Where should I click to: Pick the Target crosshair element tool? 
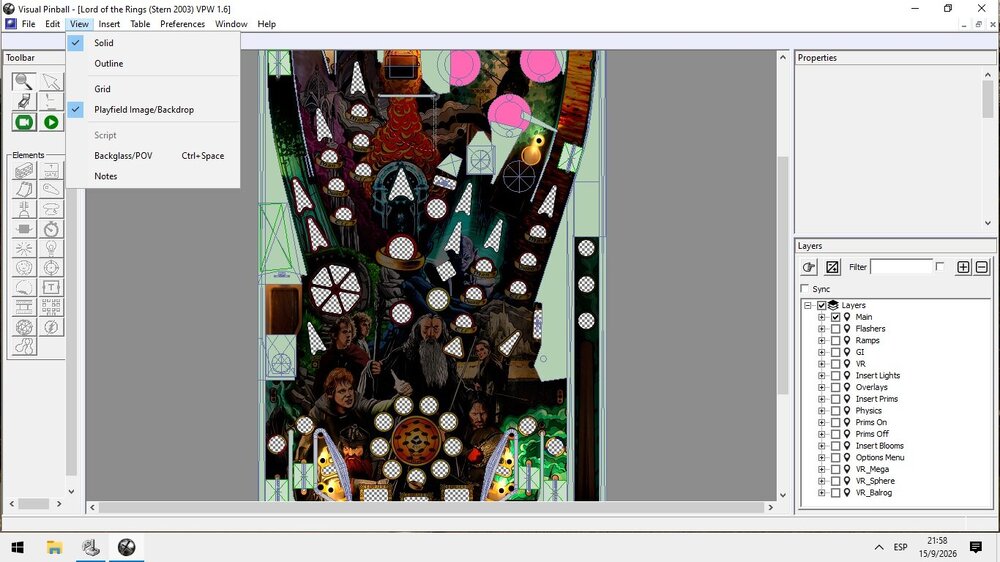(x=51, y=268)
